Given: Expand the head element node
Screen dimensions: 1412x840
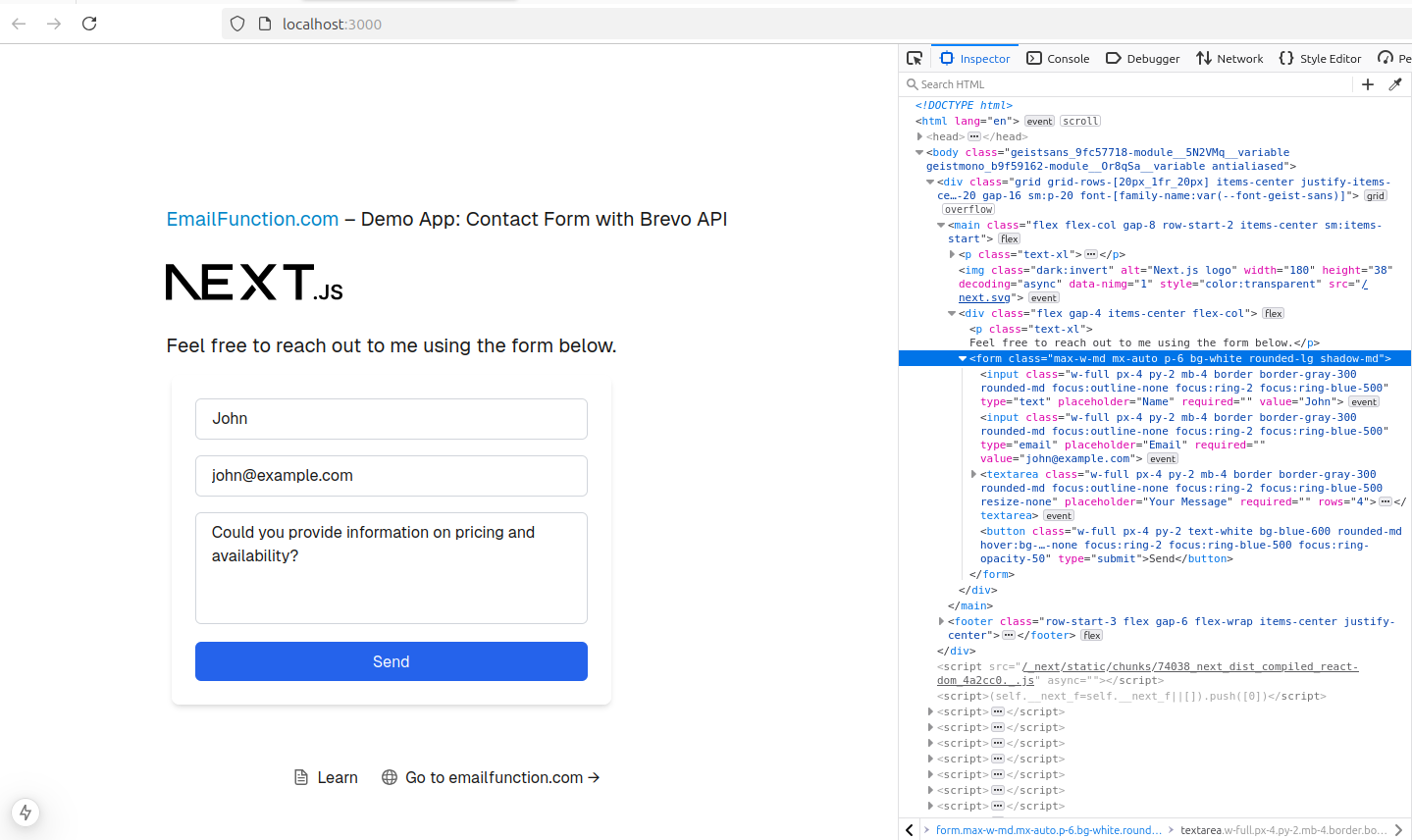Looking at the screenshot, I should pos(919,136).
